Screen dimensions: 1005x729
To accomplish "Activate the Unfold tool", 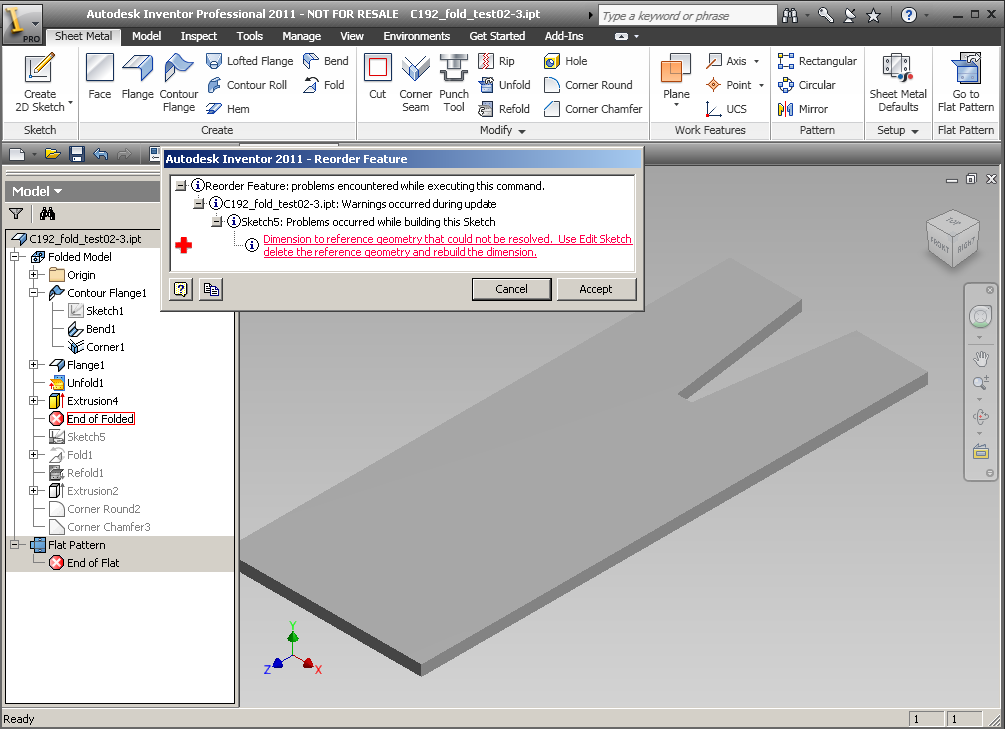I will [x=505, y=85].
